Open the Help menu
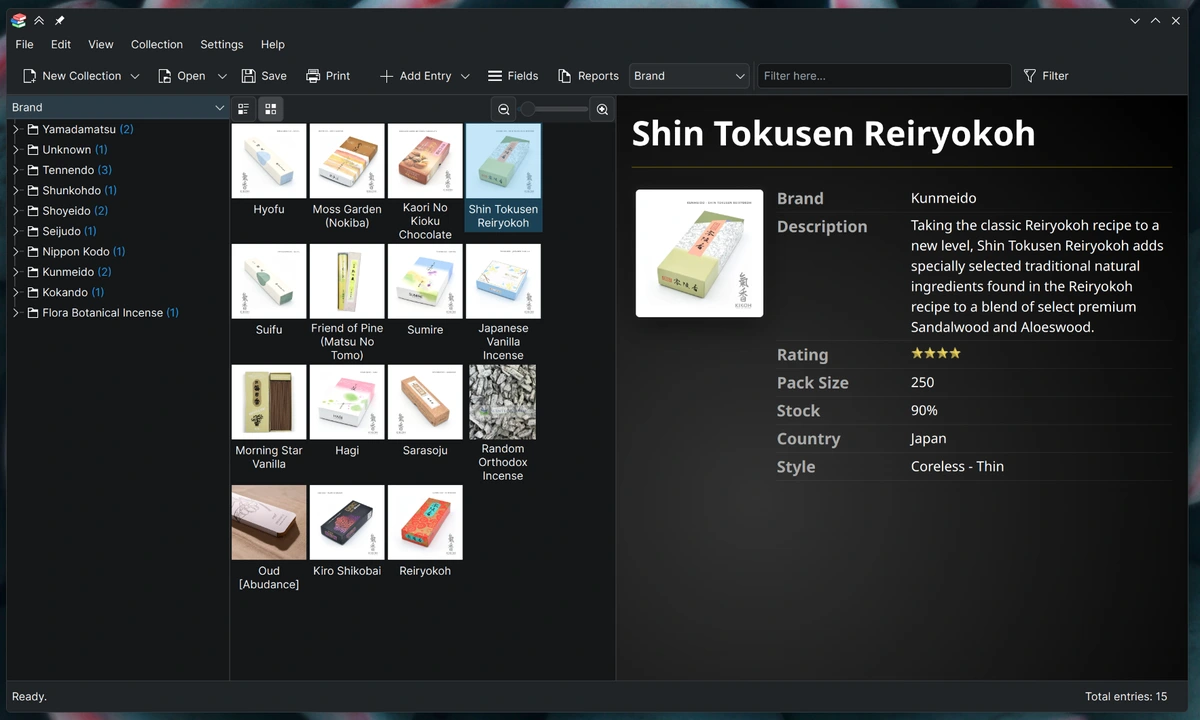Screen dimensions: 1200x720 click(x=273, y=44)
